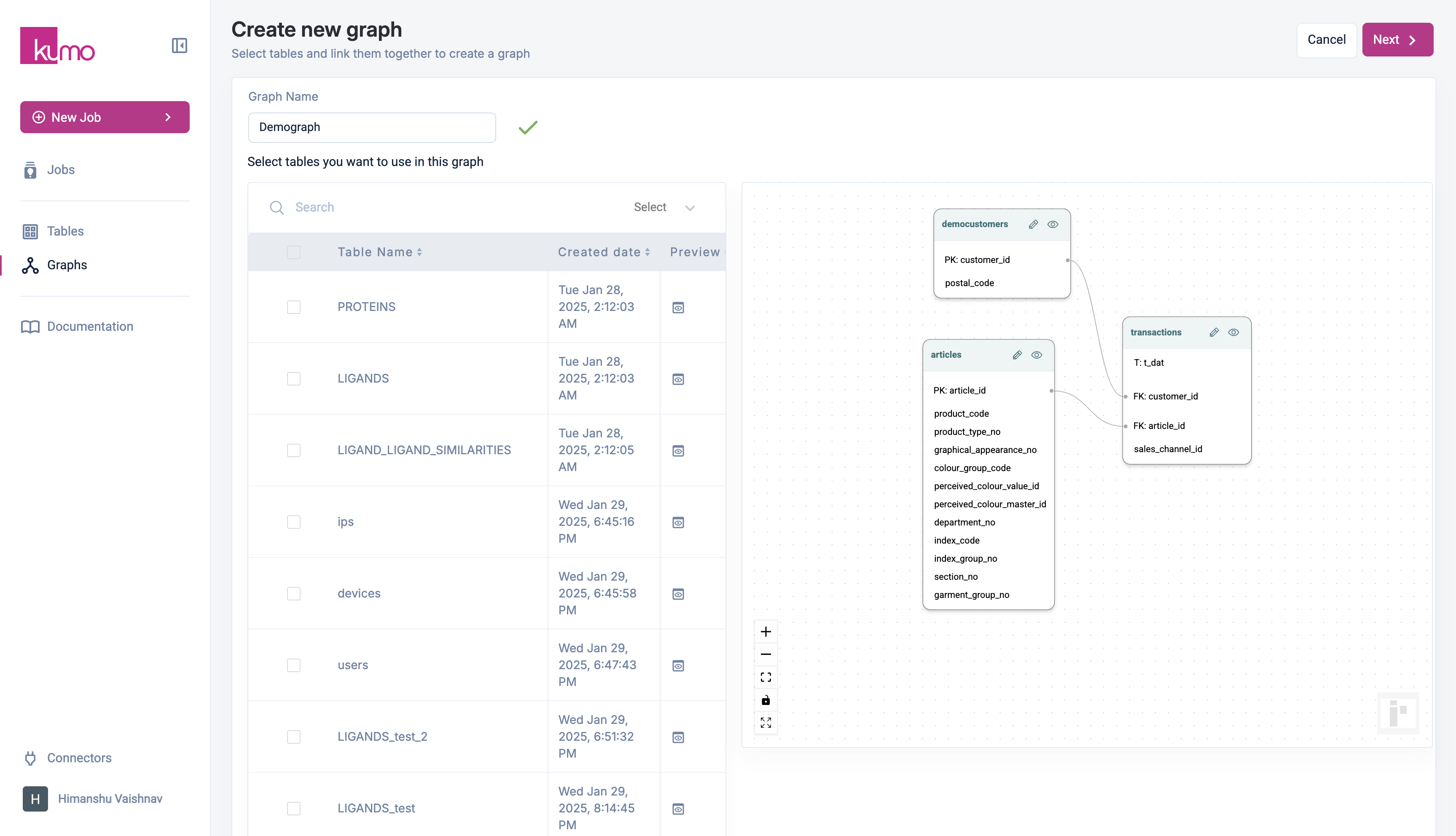Click the edit pencil on transactions table
Image resolution: width=1456 pixels, height=836 pixels.
[1214, 332]
